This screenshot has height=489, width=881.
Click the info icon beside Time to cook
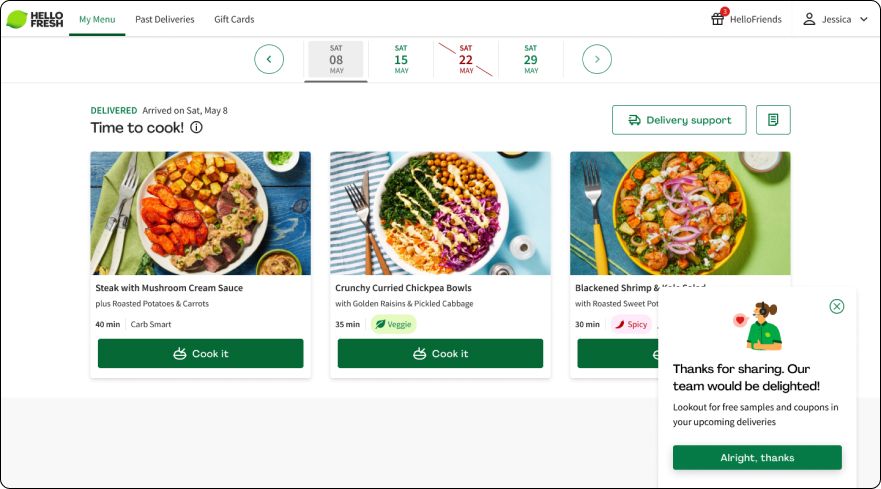[196, 128]
